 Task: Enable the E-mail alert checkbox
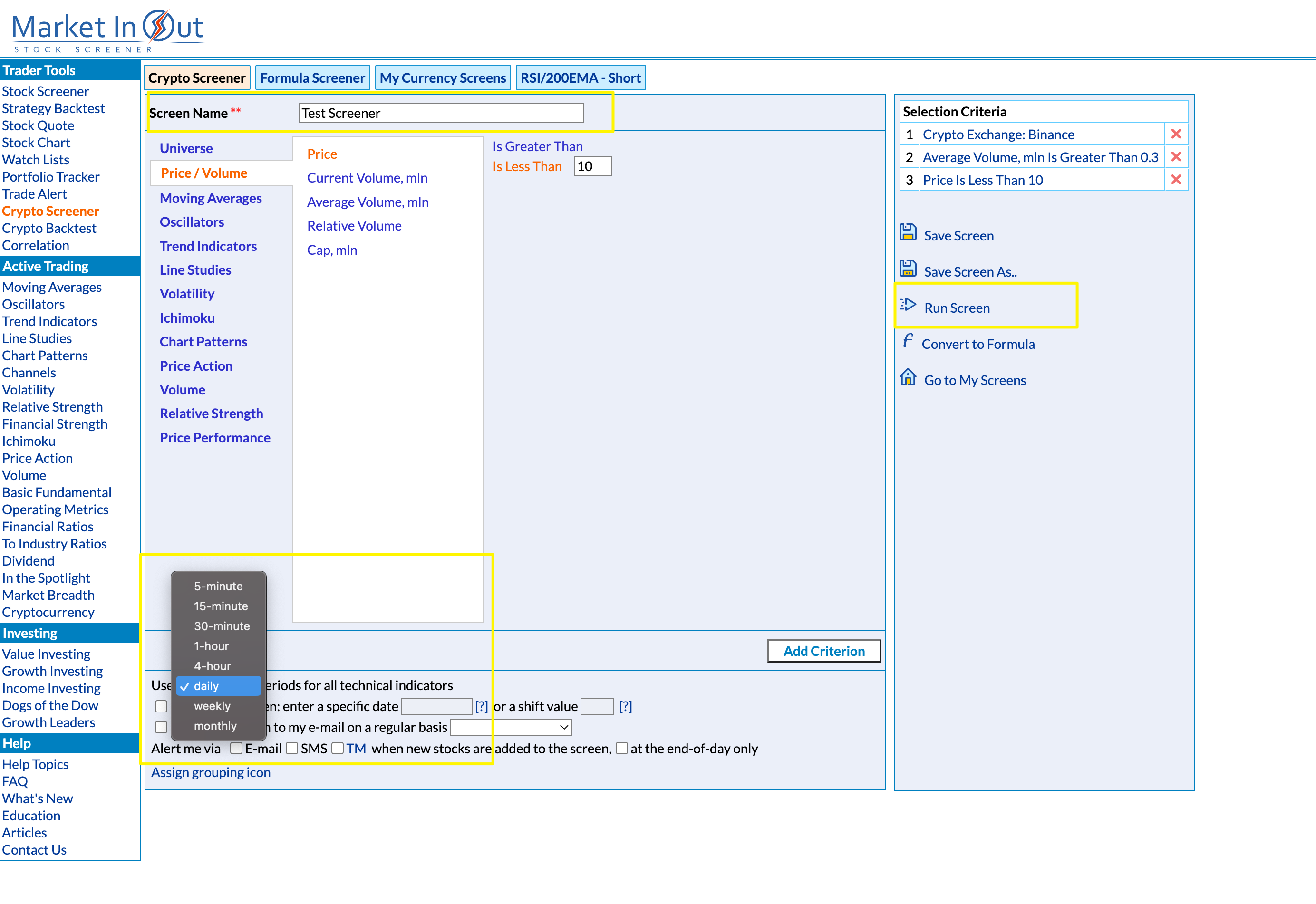pyautogui.click(x=236, y=748)
